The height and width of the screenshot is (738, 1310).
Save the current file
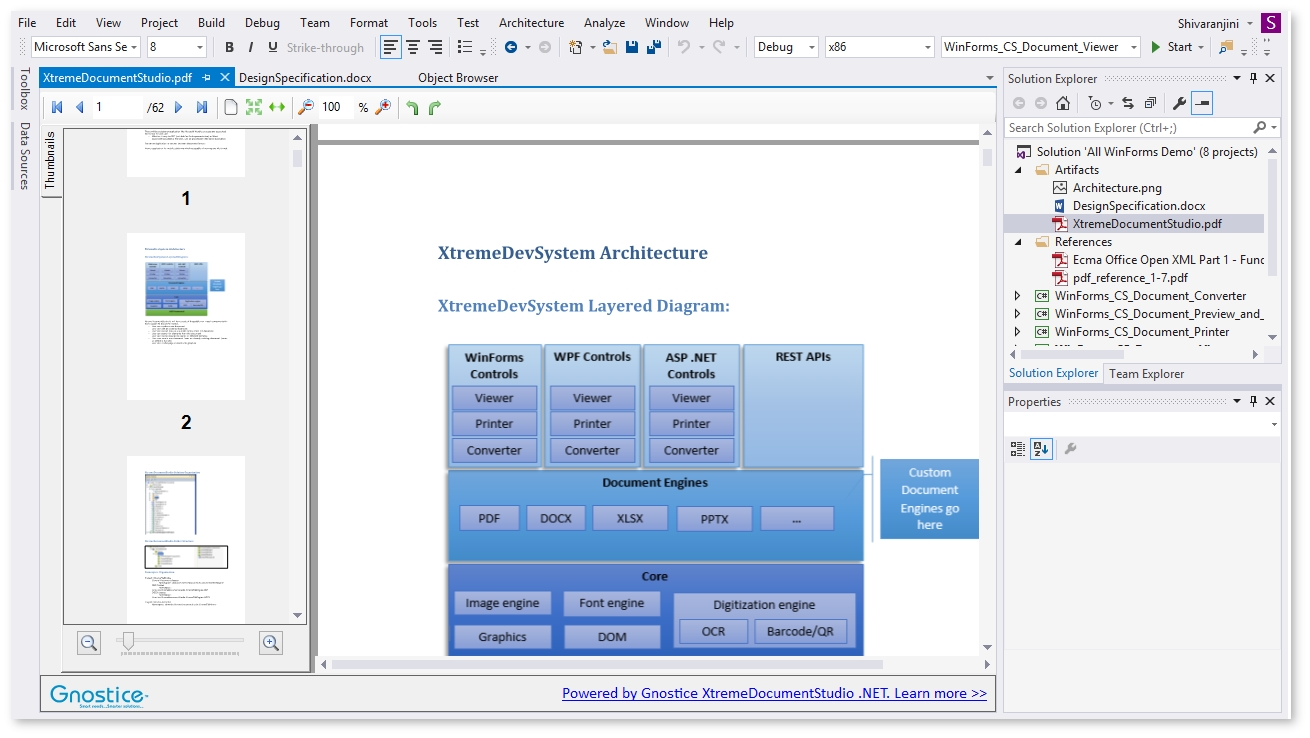(632, 47)
